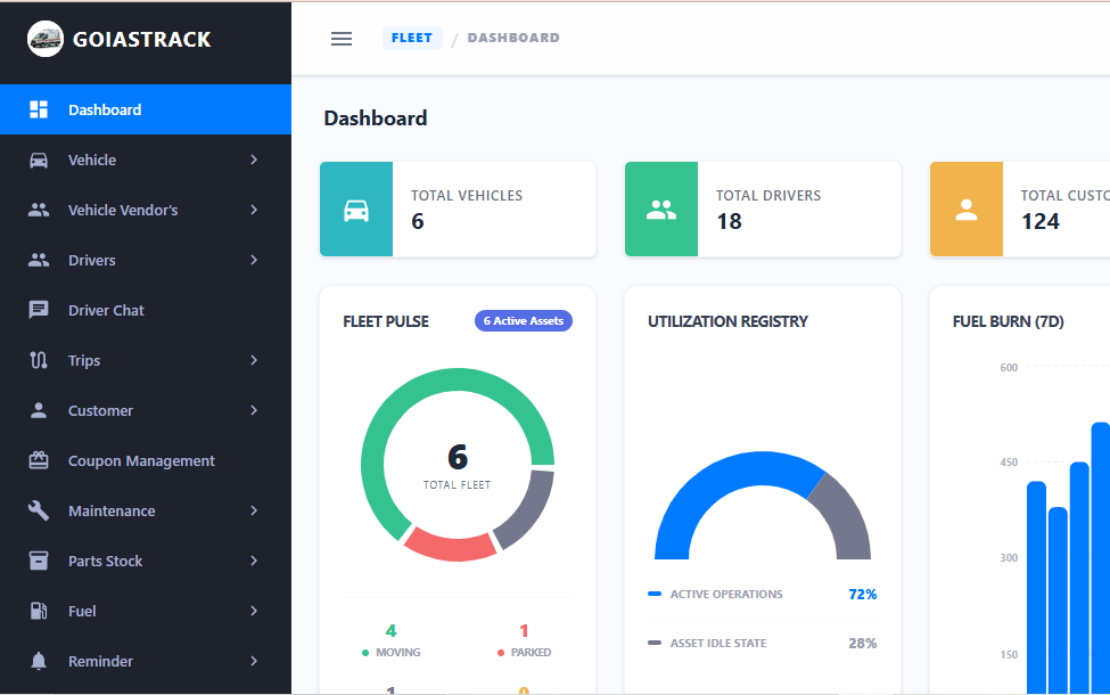Click the 450 axis label on fuel chart
1110x695 pixels.
1008,462
